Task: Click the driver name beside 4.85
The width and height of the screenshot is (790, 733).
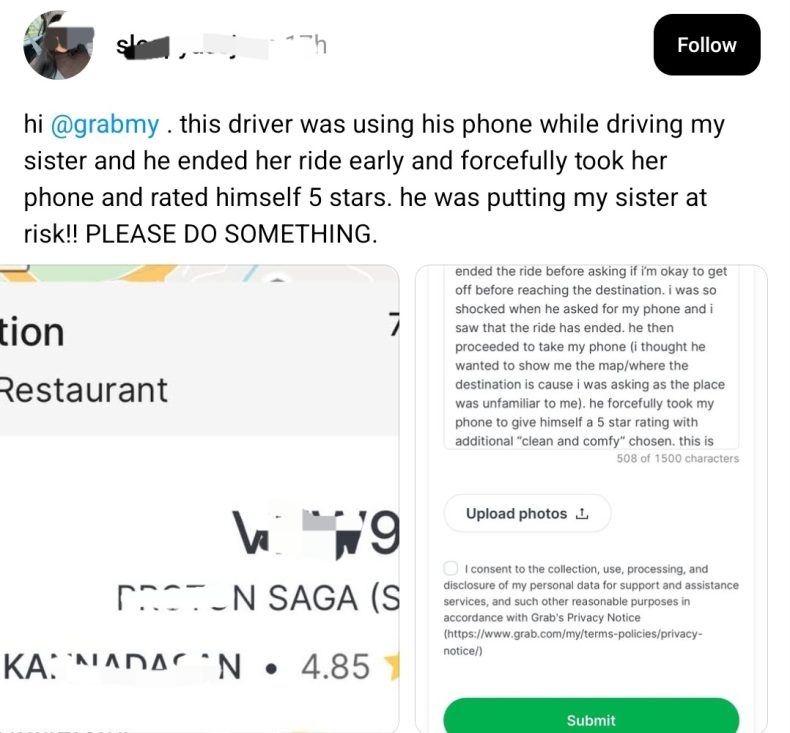Action: 122,666
